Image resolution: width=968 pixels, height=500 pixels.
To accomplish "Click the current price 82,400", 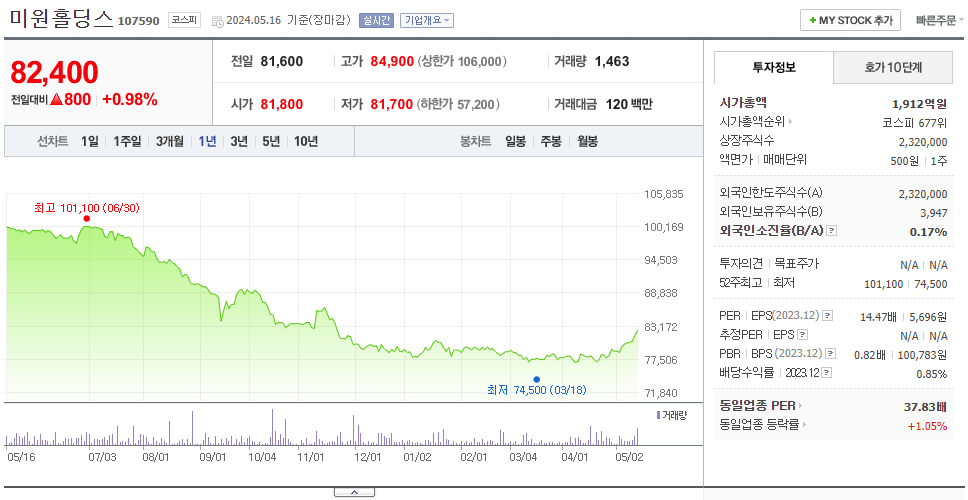I will point(54,73).
